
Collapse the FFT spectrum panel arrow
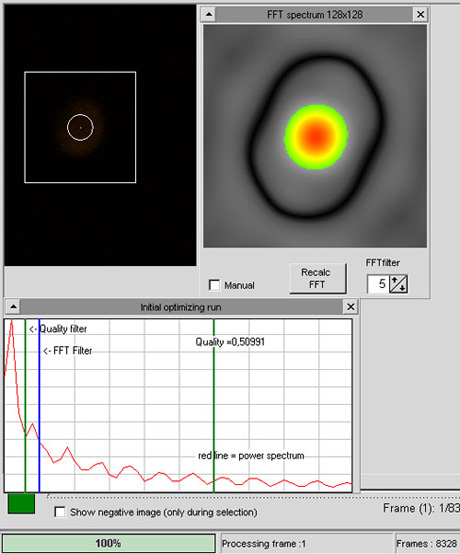point(209,14)
